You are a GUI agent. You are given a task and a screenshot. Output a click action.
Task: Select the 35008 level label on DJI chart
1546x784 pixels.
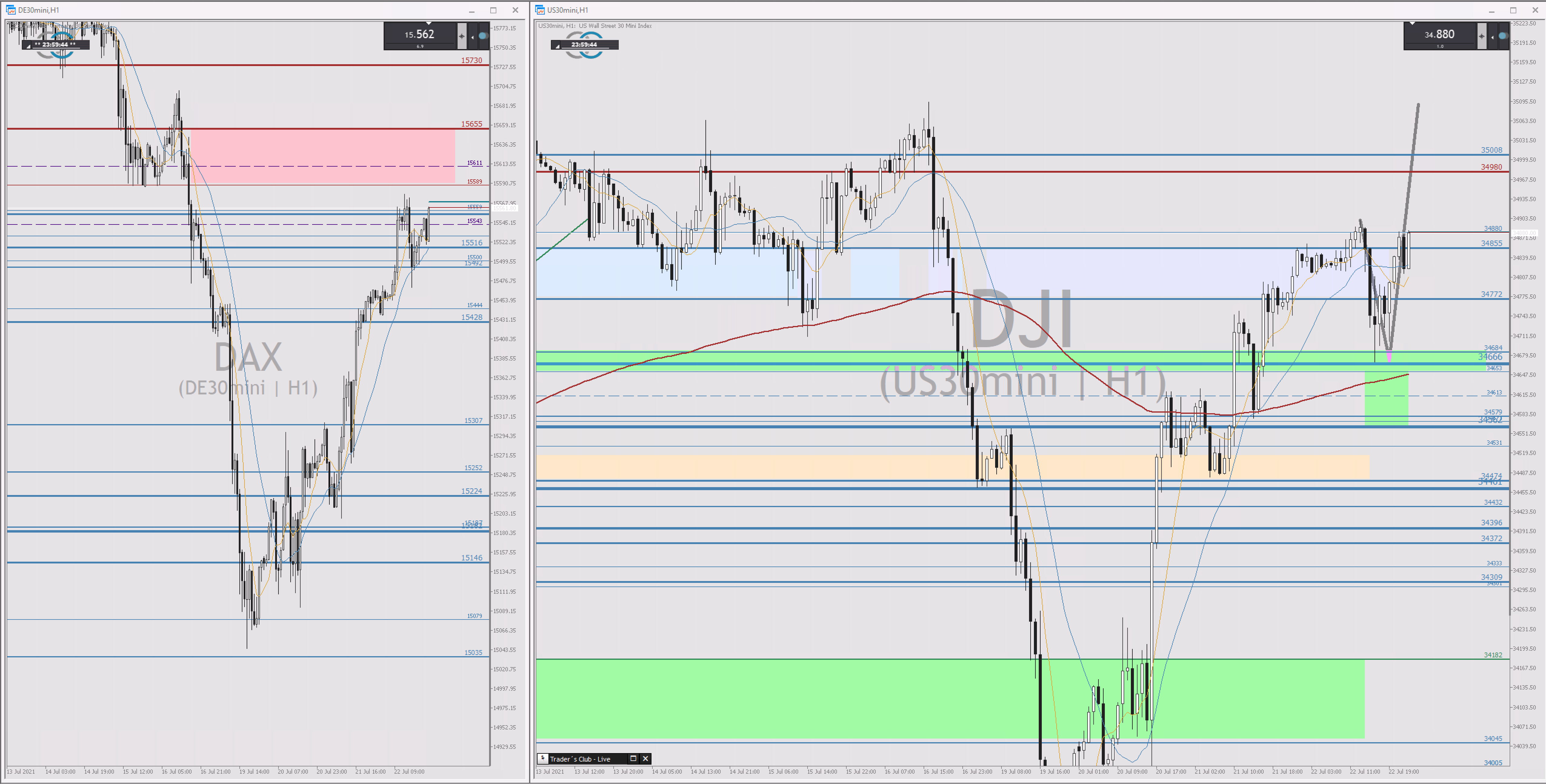click(x=1491, y=151)
